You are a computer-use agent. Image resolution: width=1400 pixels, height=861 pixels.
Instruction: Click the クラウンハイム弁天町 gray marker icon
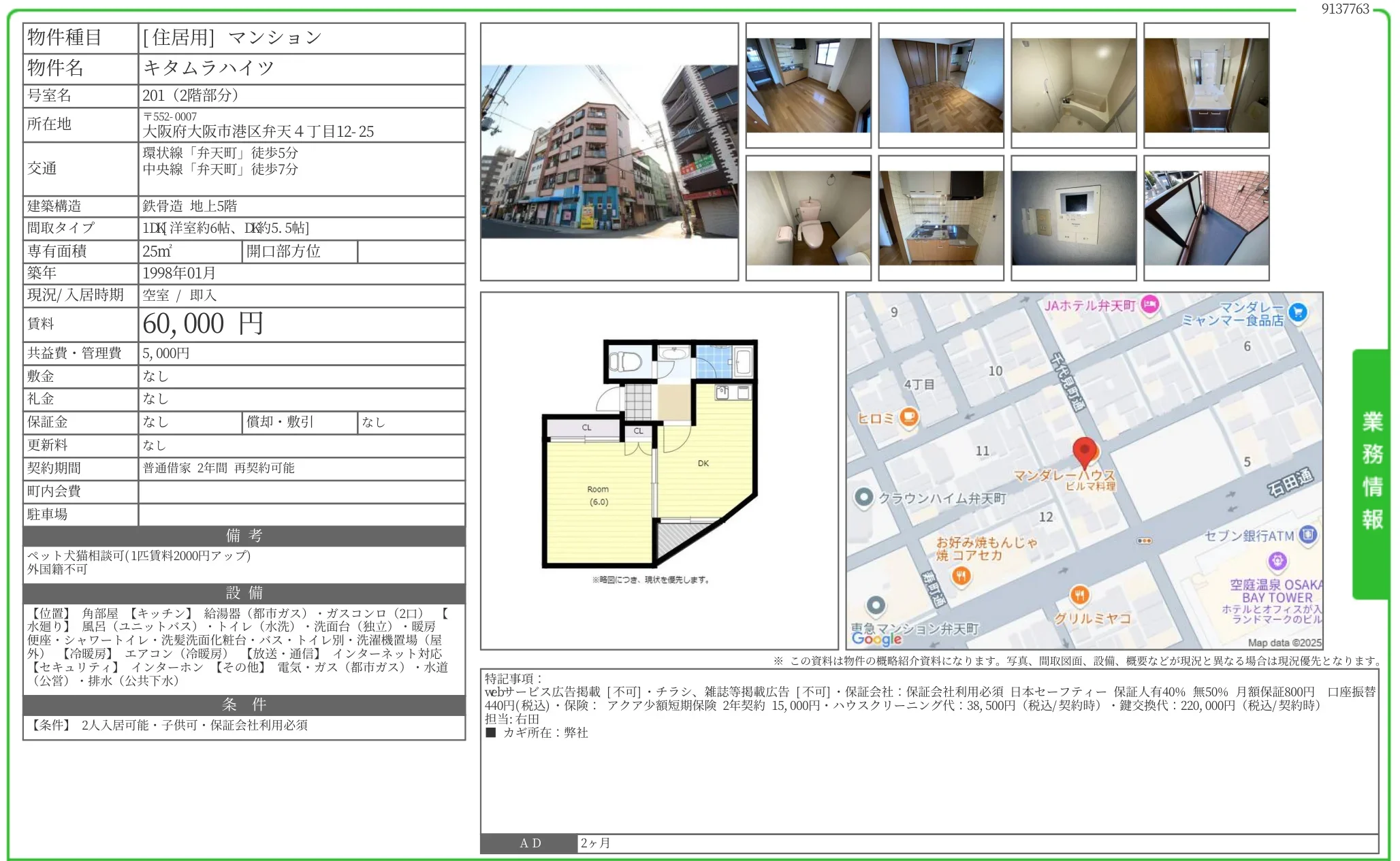tap(863, 498)
